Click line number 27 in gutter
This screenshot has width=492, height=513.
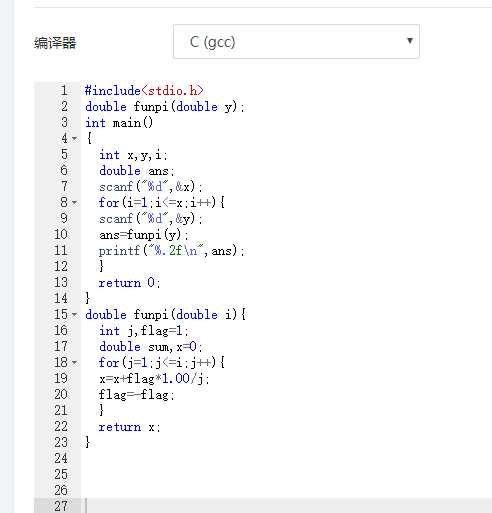tap(61, 506)
